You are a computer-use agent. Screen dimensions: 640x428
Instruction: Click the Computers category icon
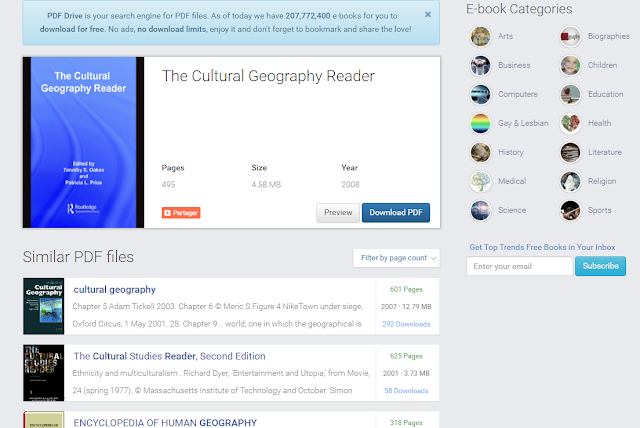pos(480,94)
